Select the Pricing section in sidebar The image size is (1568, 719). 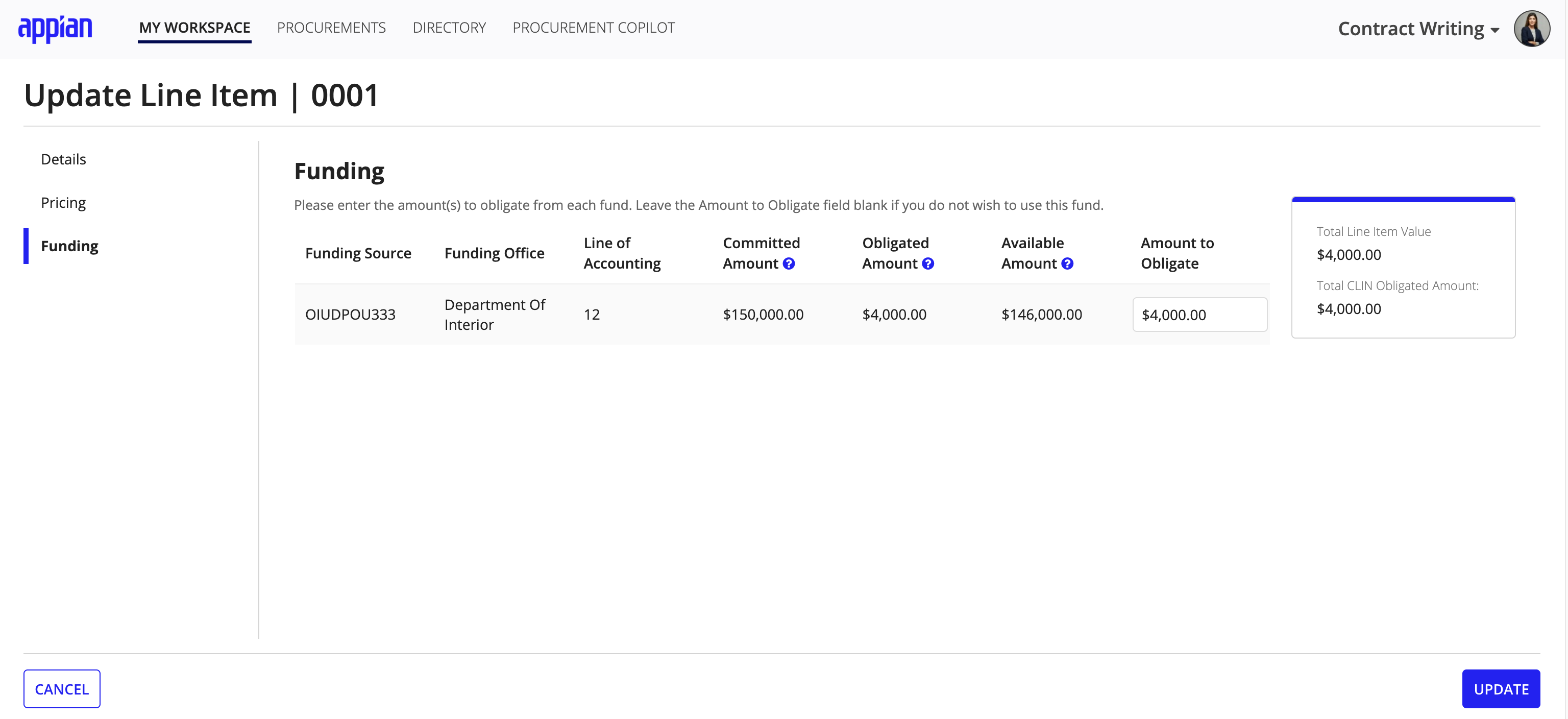pyautogui.click(x=63, y=203)
